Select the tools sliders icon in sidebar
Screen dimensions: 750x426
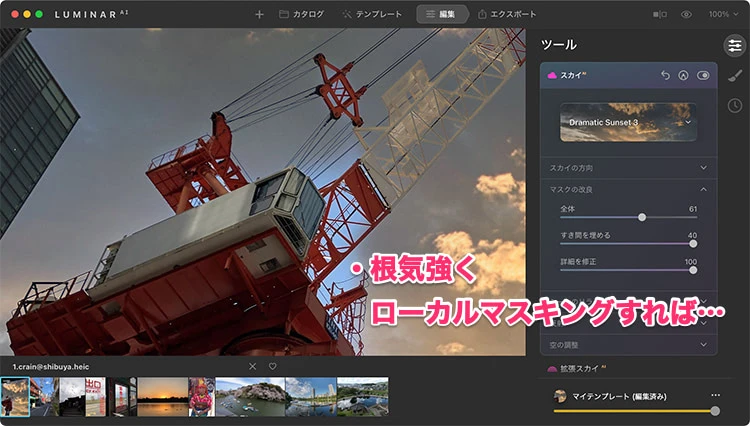[x=734, y=45]
